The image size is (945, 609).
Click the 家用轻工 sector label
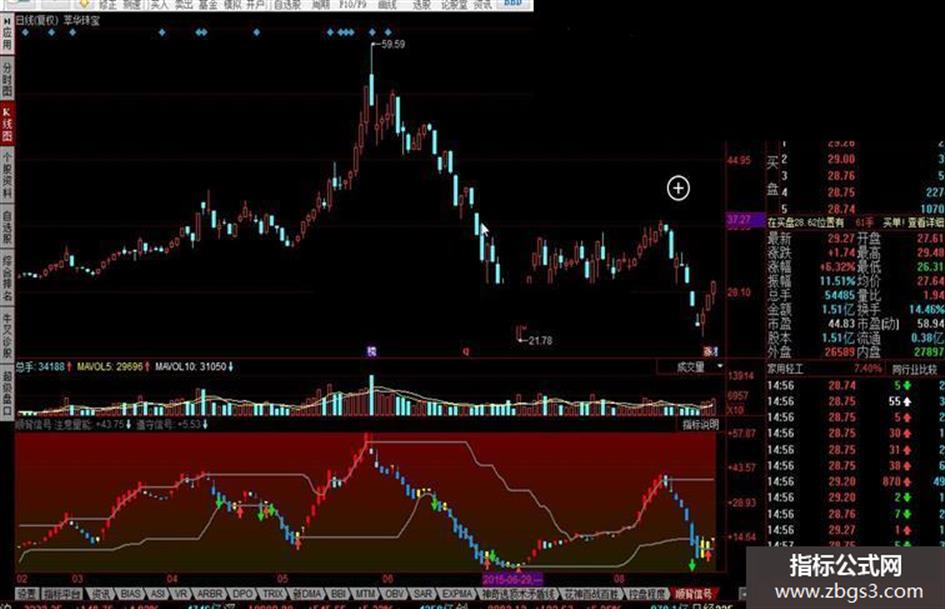click(785, 369)
